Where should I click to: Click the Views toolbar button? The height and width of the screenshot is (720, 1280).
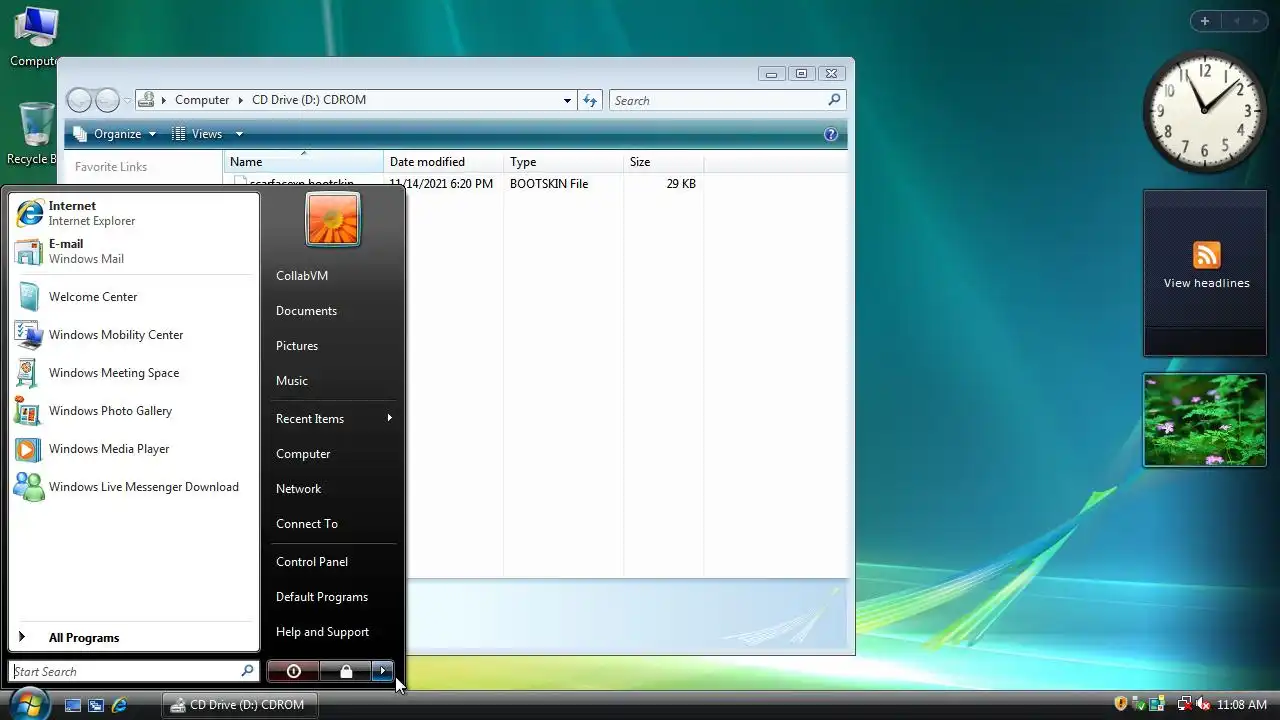tap(197, 134)
